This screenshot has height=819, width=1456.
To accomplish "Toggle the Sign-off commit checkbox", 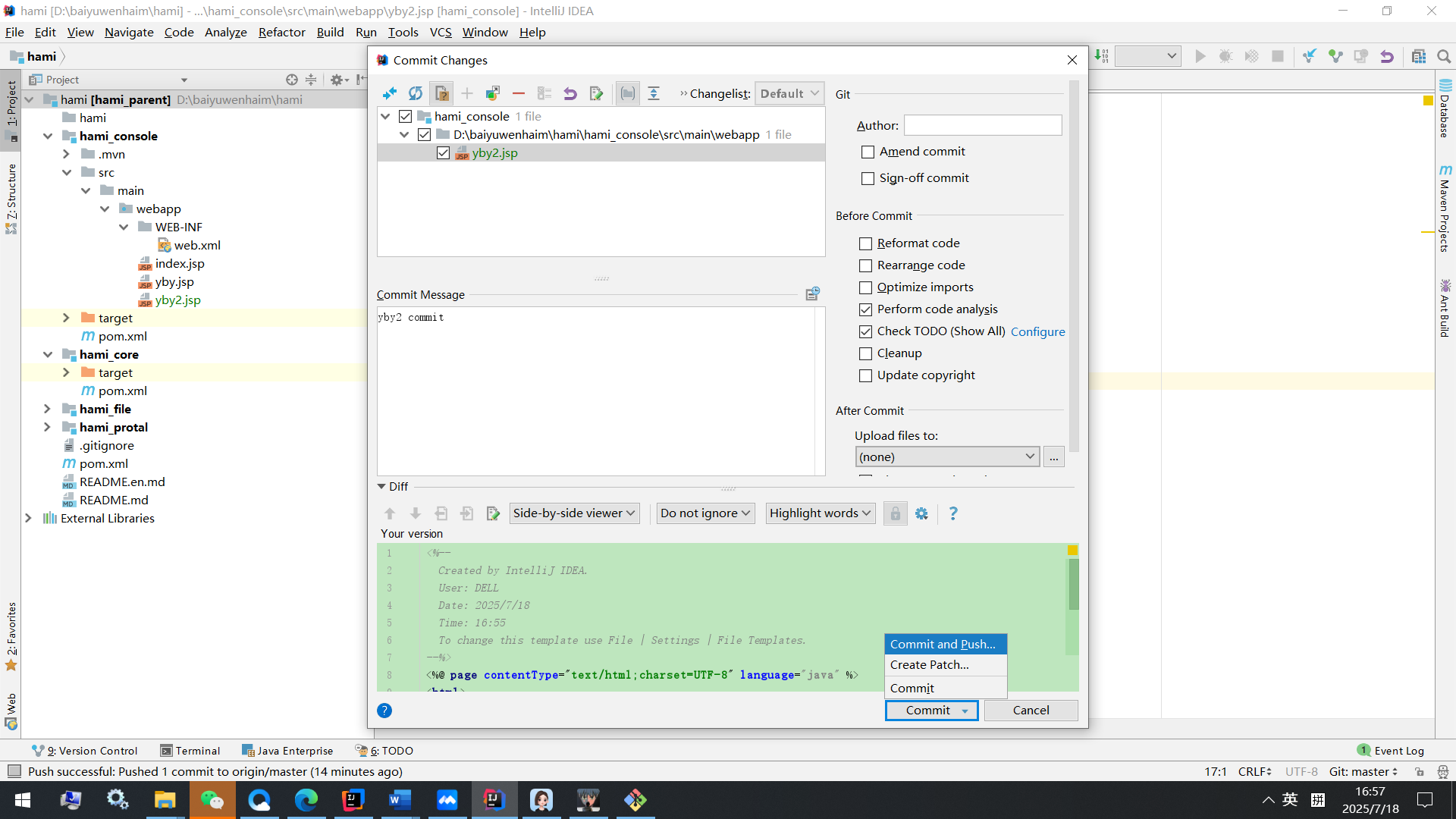I will tap(868, 178).
